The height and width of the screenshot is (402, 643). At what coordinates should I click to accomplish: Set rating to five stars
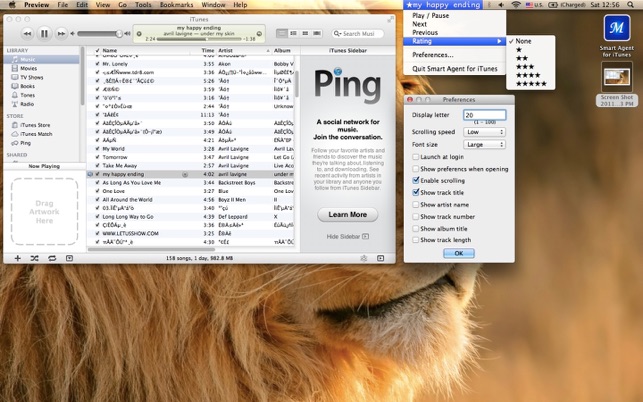click(531, 84)
